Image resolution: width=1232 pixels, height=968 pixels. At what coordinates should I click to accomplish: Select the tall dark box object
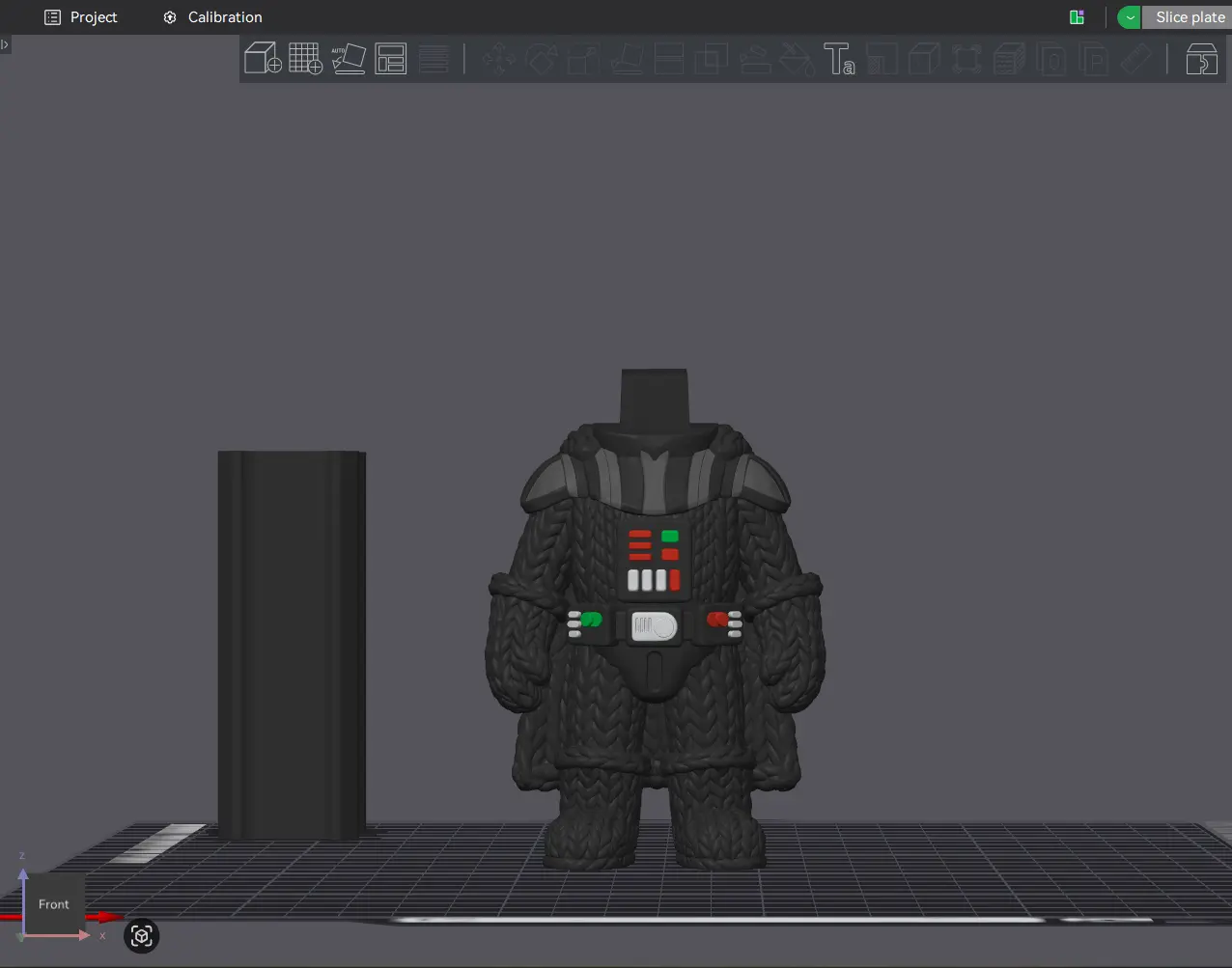(x=292, y=645)
